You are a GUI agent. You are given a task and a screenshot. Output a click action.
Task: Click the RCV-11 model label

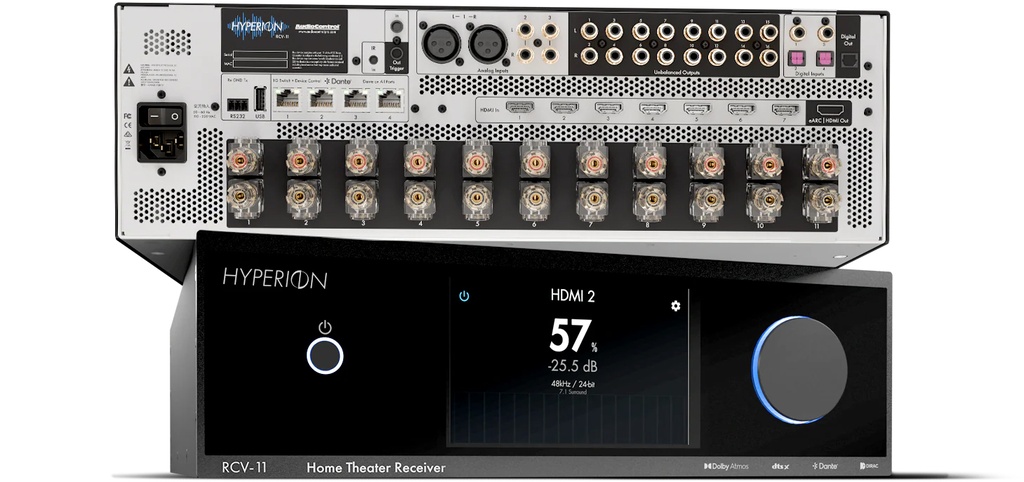coord(244,467)
